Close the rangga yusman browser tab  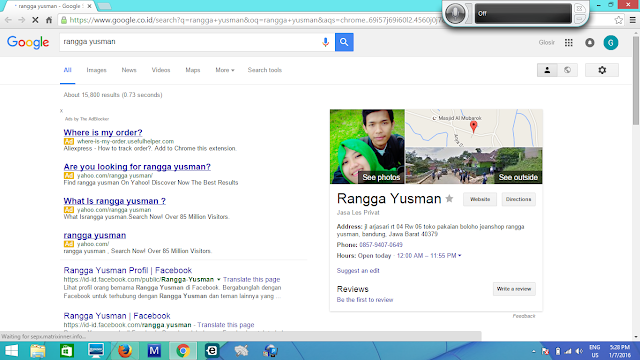[x=89, y=6]
